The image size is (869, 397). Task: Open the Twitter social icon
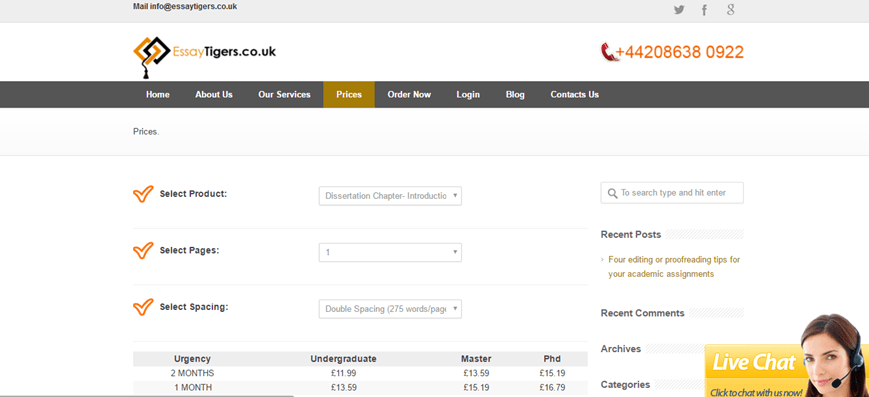[679, 9]
